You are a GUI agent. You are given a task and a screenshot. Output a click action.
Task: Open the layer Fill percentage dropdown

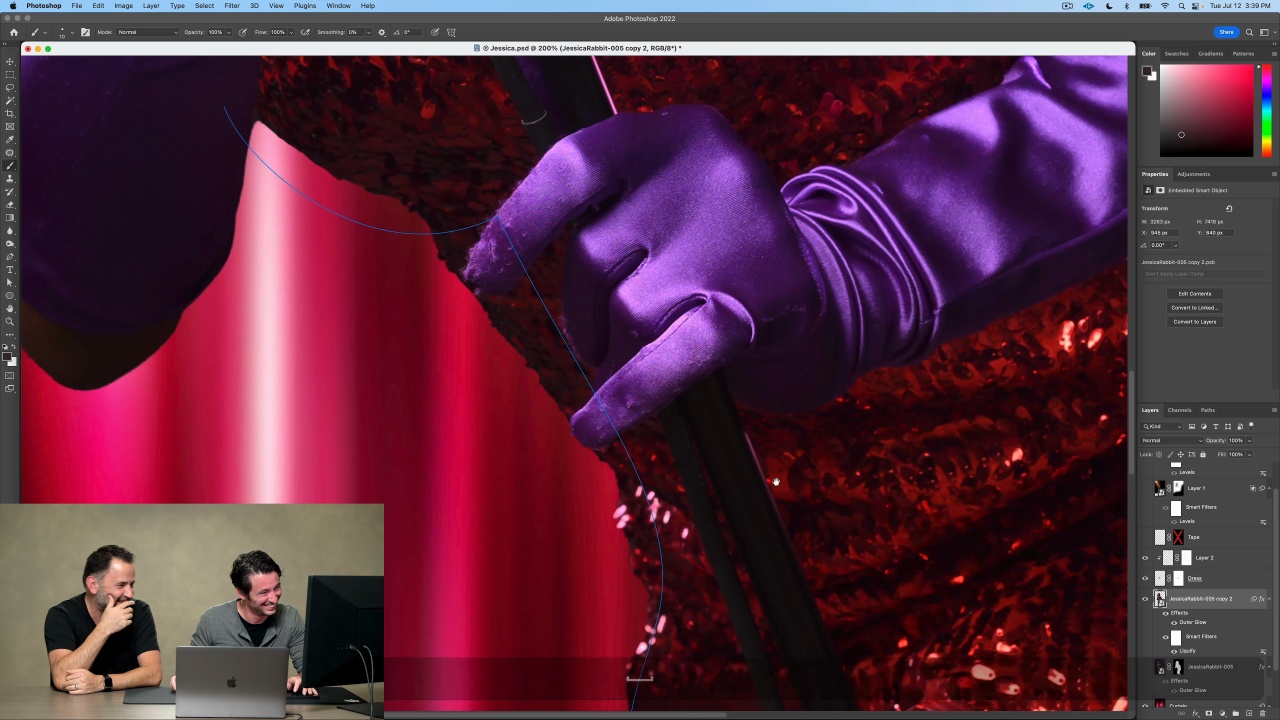(x=1248, y=455)
